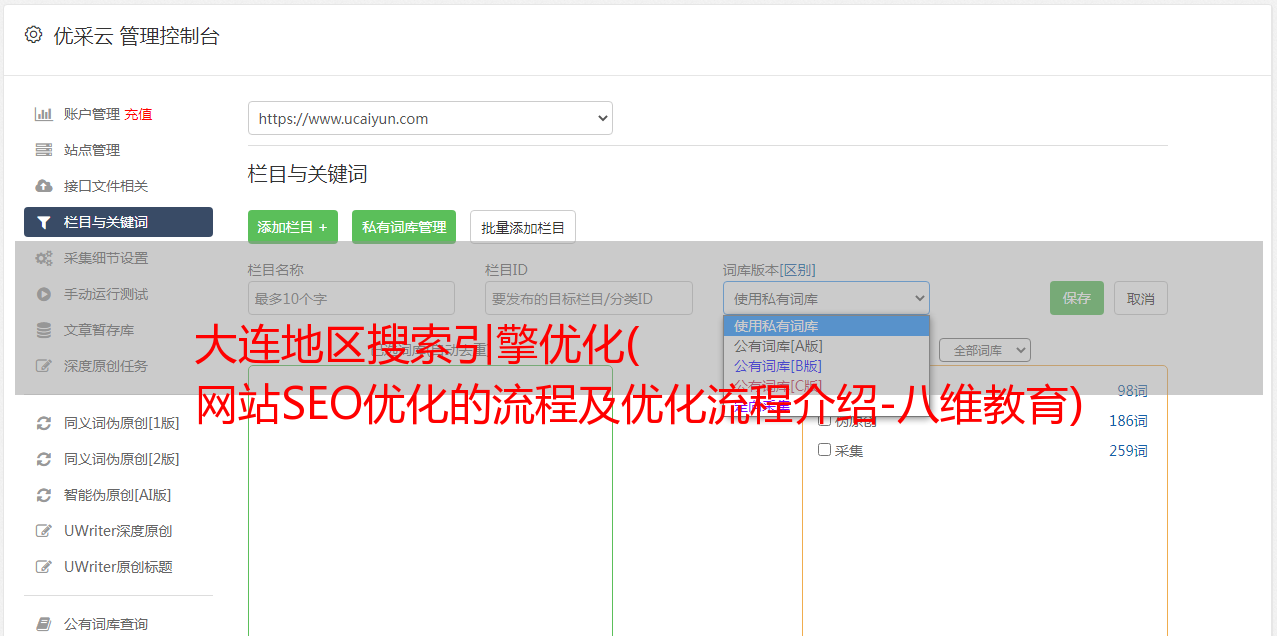Choose the 公有词库[A版] option
Viewport: 1277px width, 636px height.
pyautogui.click(x=826, y=346)
